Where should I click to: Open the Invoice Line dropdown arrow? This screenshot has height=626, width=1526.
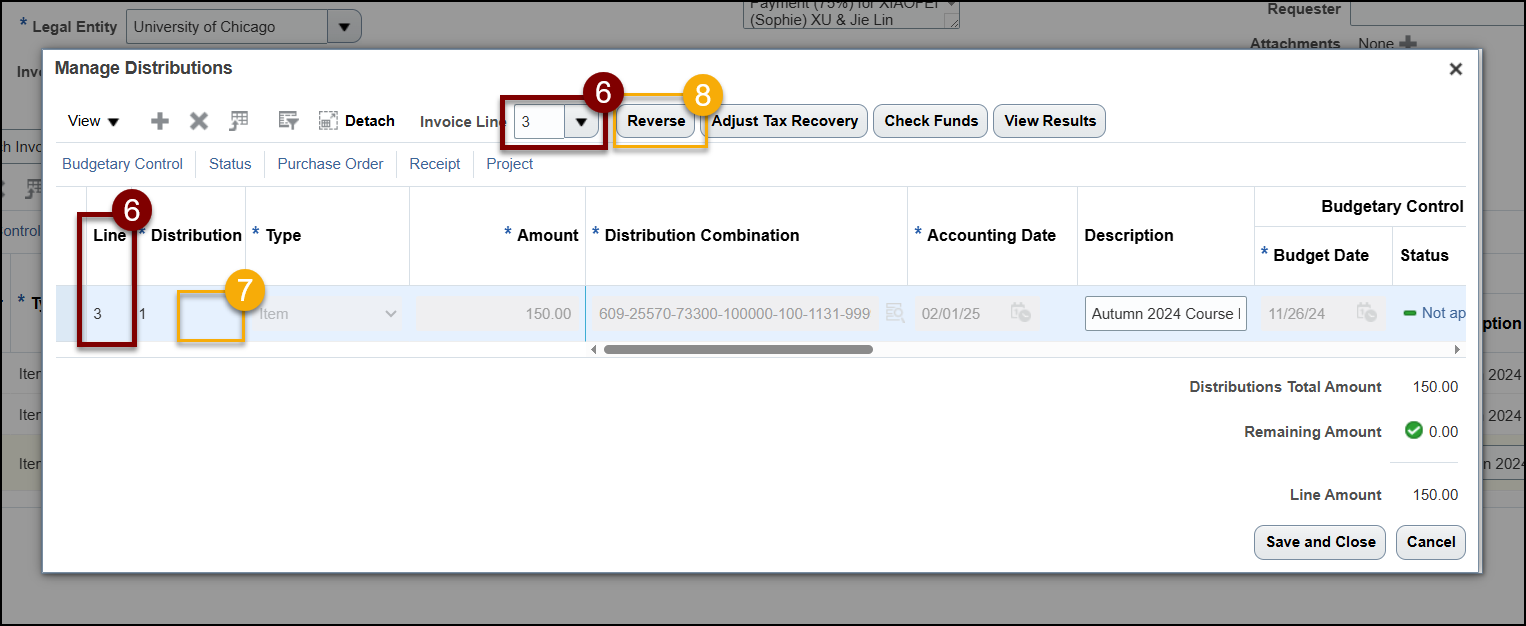[x=581, y=122]
